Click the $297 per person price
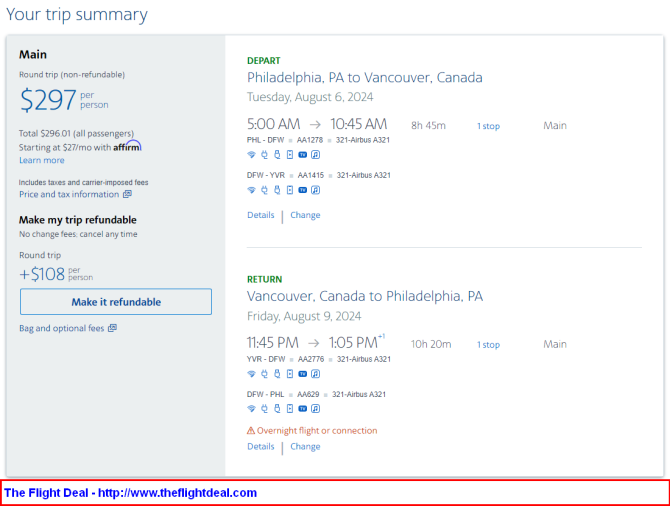Image resolution: width=670 pixels, height=506 pixels. pyautogui.click(x=64, y=100)
